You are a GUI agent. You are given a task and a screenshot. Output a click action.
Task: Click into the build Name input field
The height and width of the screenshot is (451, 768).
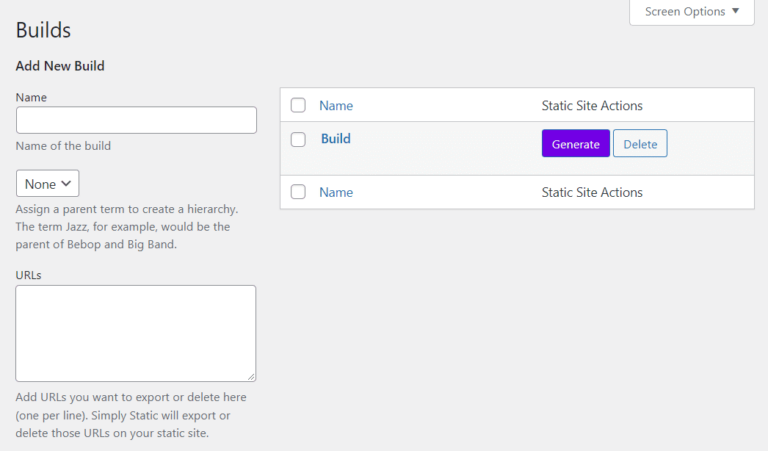(136, 120)
